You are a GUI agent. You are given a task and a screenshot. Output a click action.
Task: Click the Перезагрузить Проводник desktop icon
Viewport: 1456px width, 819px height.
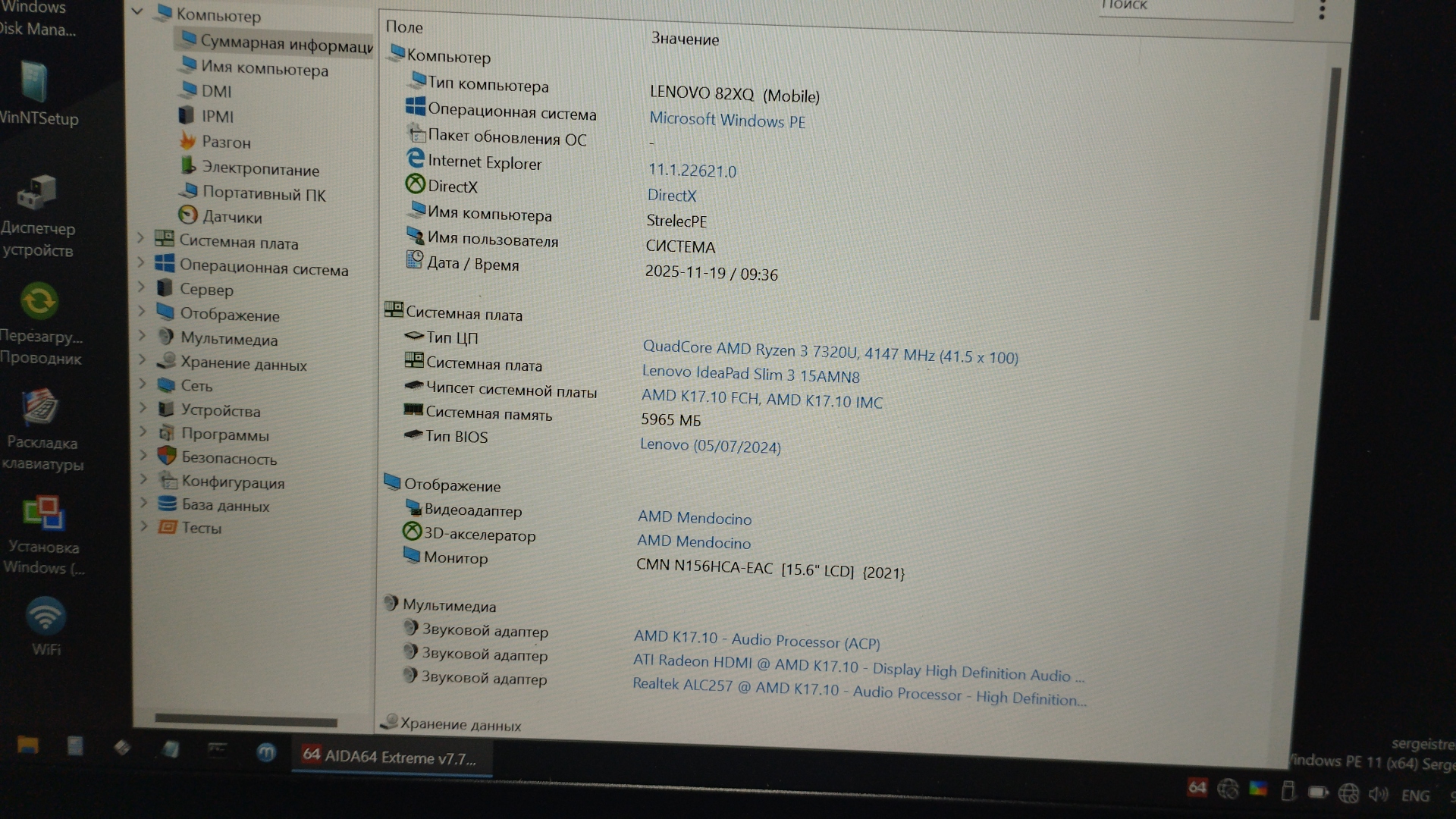[39, 303]
